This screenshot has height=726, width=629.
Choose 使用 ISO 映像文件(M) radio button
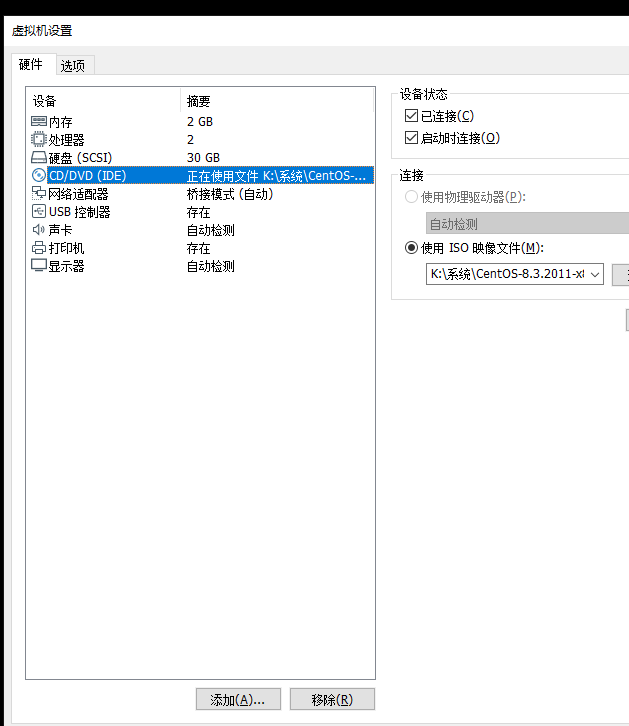(x=411, y=248)
